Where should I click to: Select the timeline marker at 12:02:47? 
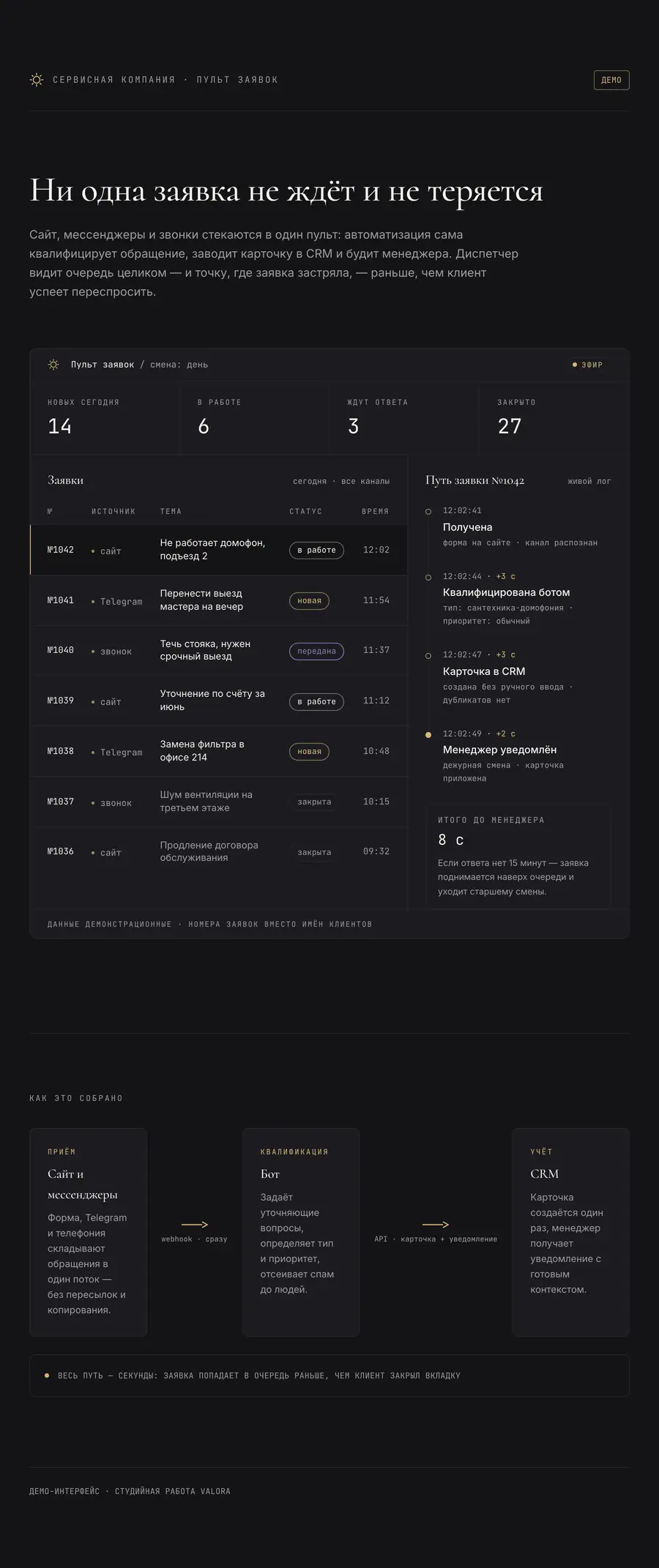pyautogui.click(x=428, y=656)
